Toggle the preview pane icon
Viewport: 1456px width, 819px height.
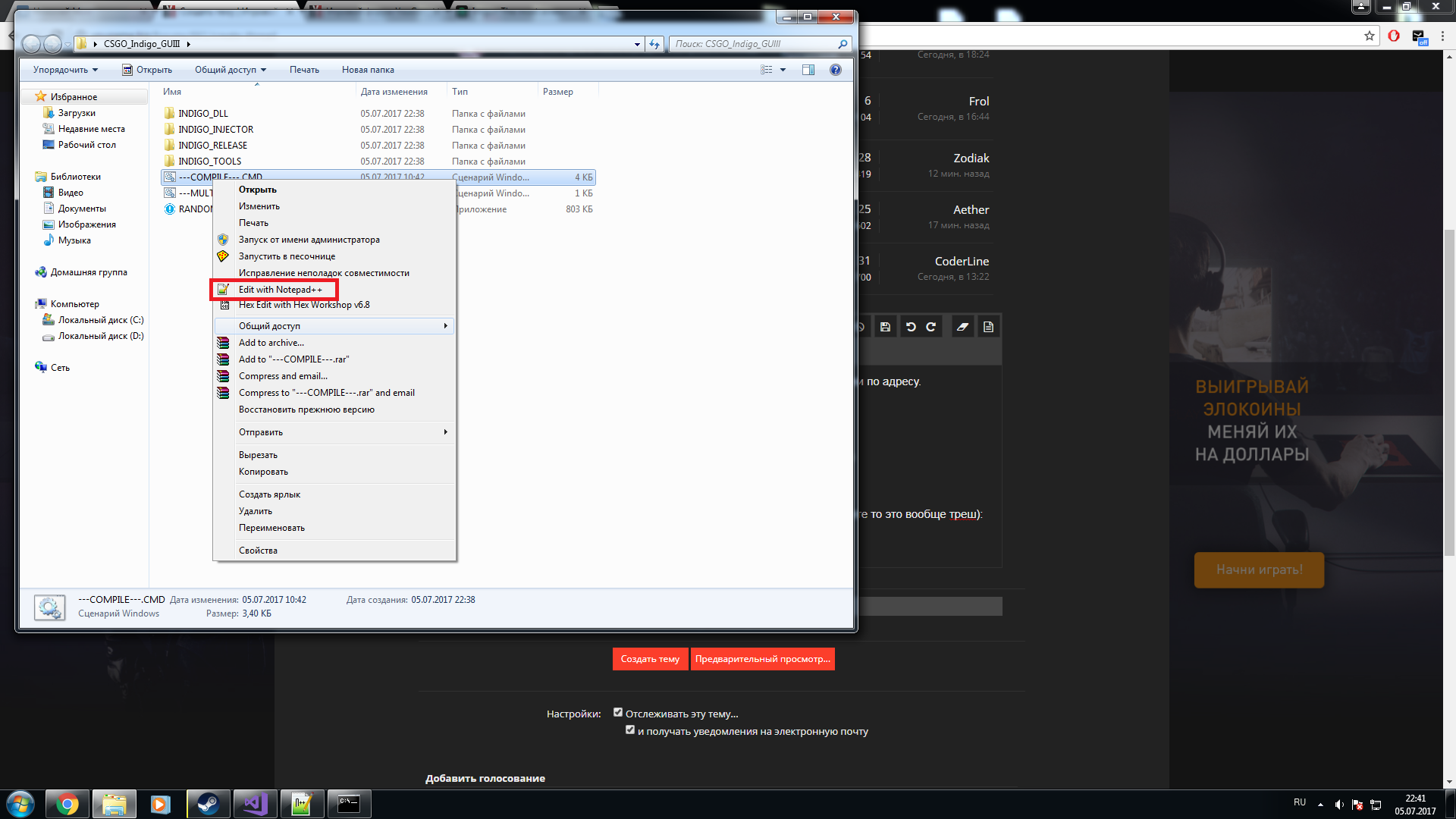(x=808, y=70)
